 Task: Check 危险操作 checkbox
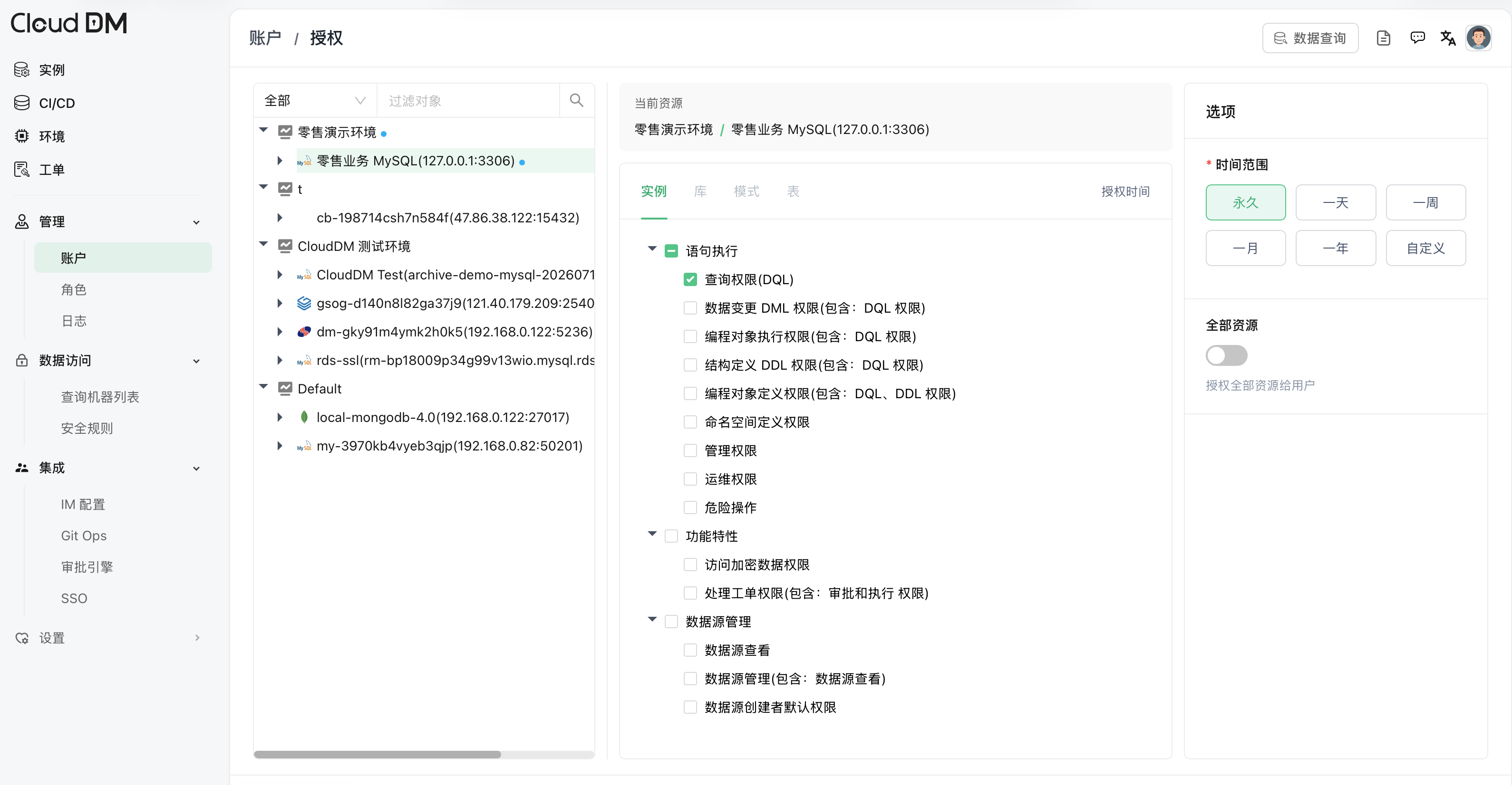click(690, 507)
